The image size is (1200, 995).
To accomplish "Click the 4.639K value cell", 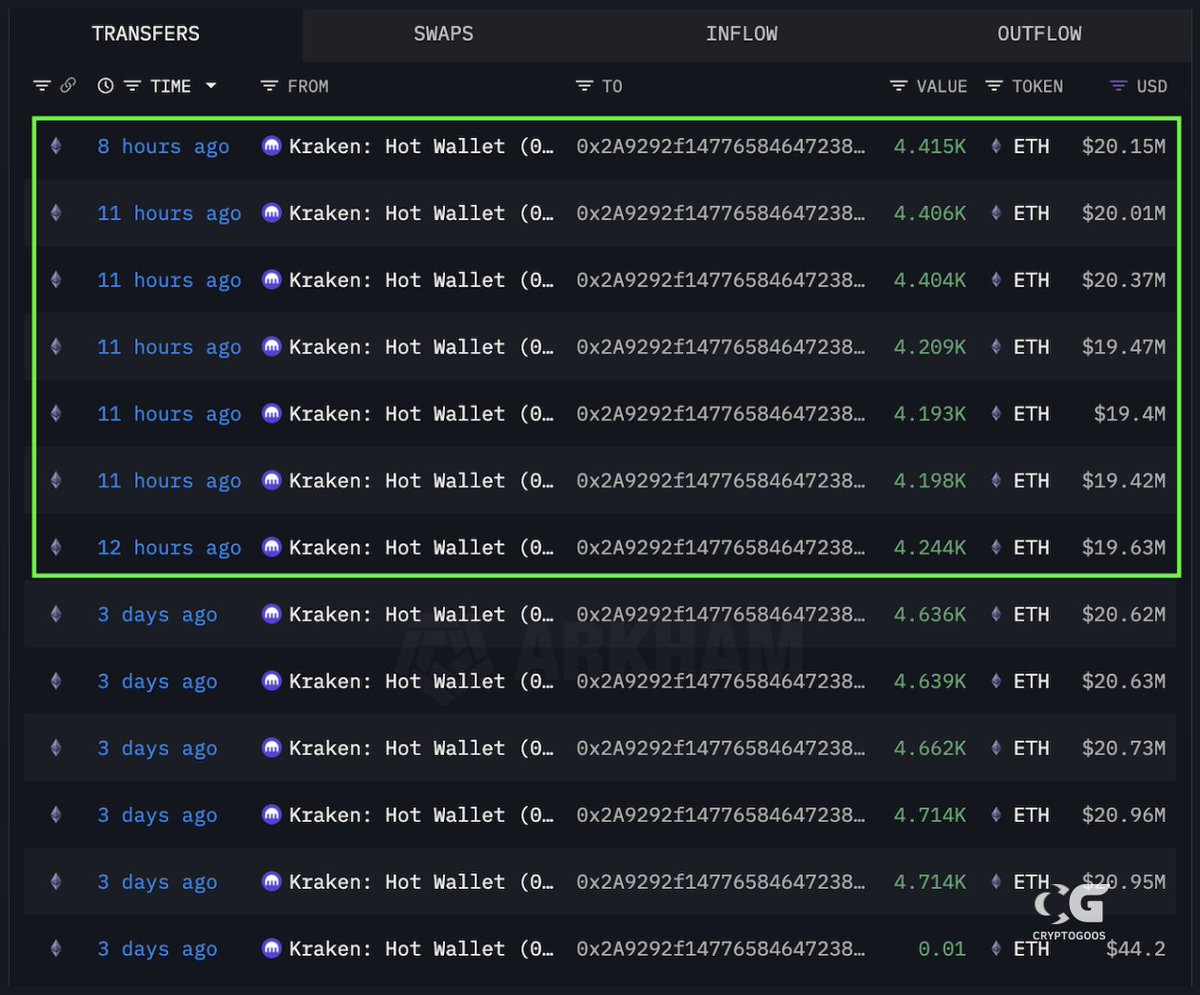I will pos(930,681).
